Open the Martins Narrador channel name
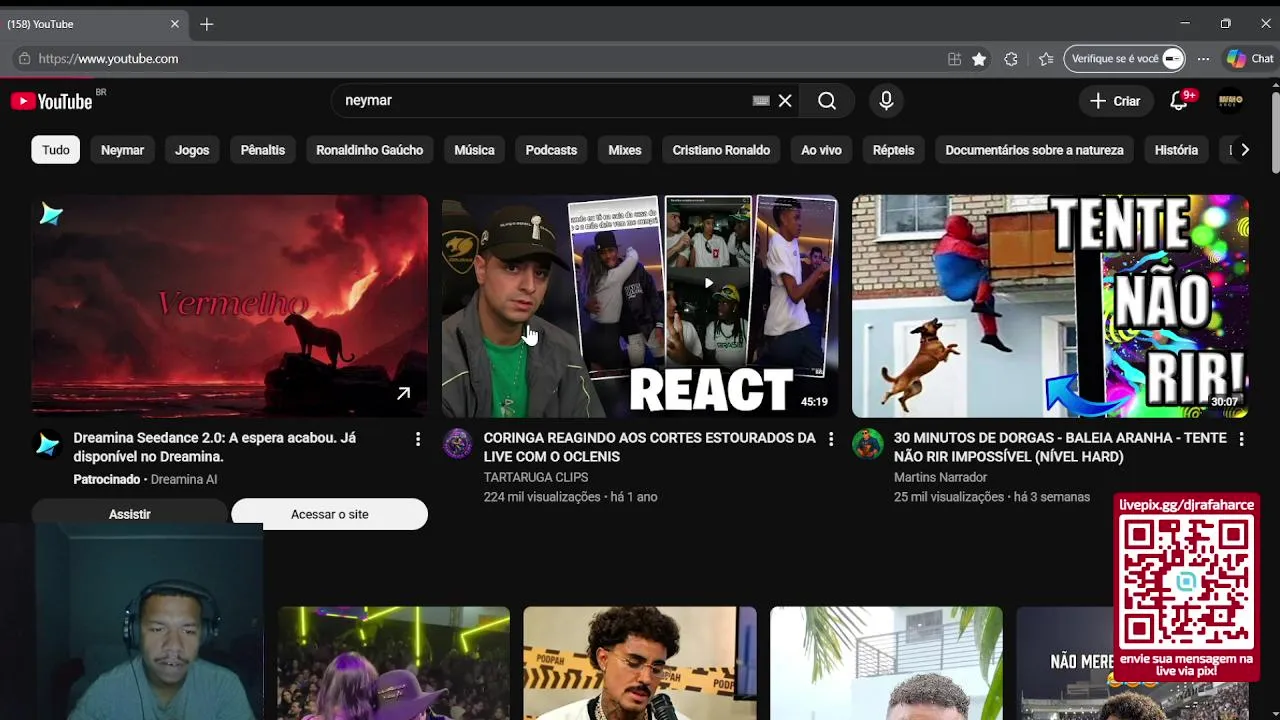1280x720 pixels. point(940,478)
